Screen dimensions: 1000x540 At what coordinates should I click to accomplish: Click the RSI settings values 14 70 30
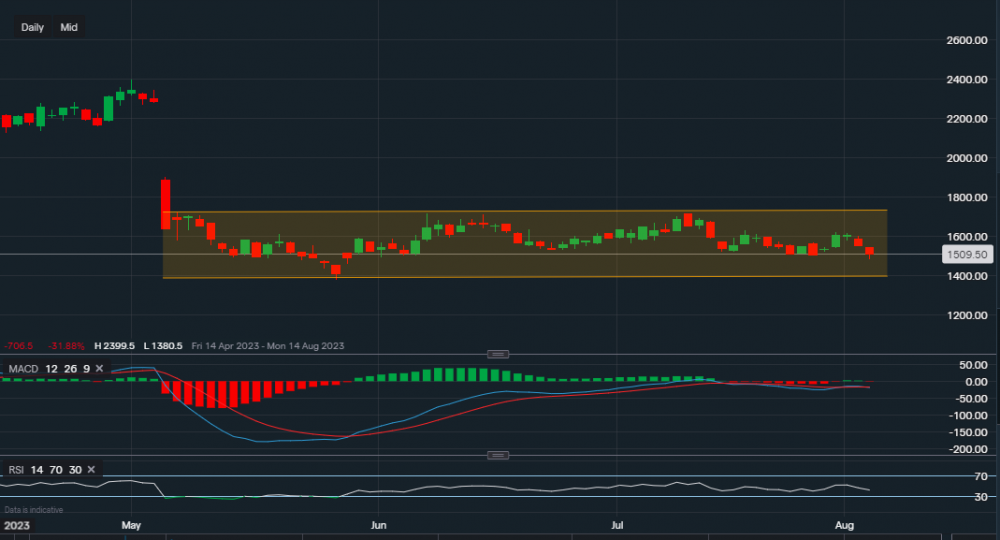click(x=57, y=469)
